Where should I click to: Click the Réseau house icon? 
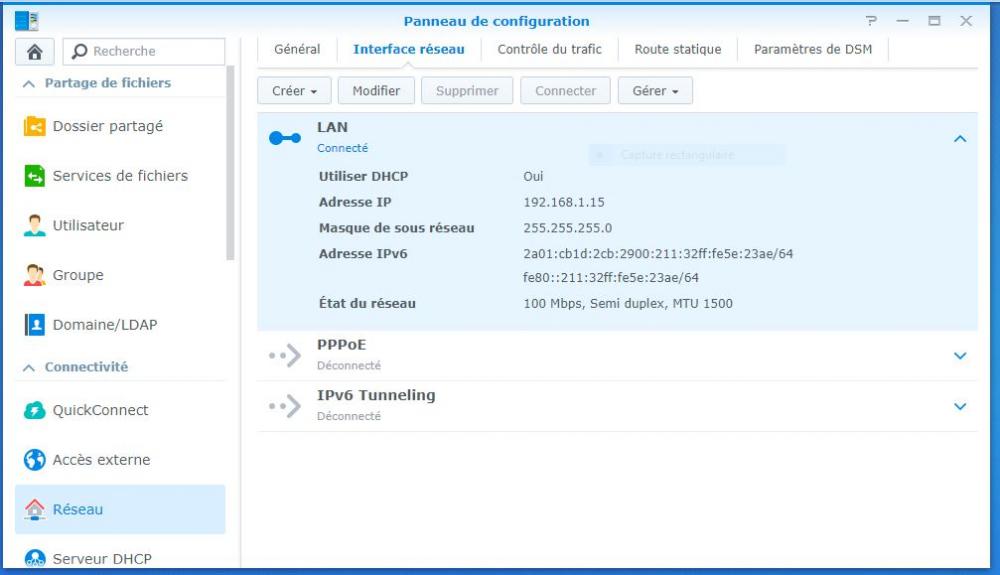34,509
